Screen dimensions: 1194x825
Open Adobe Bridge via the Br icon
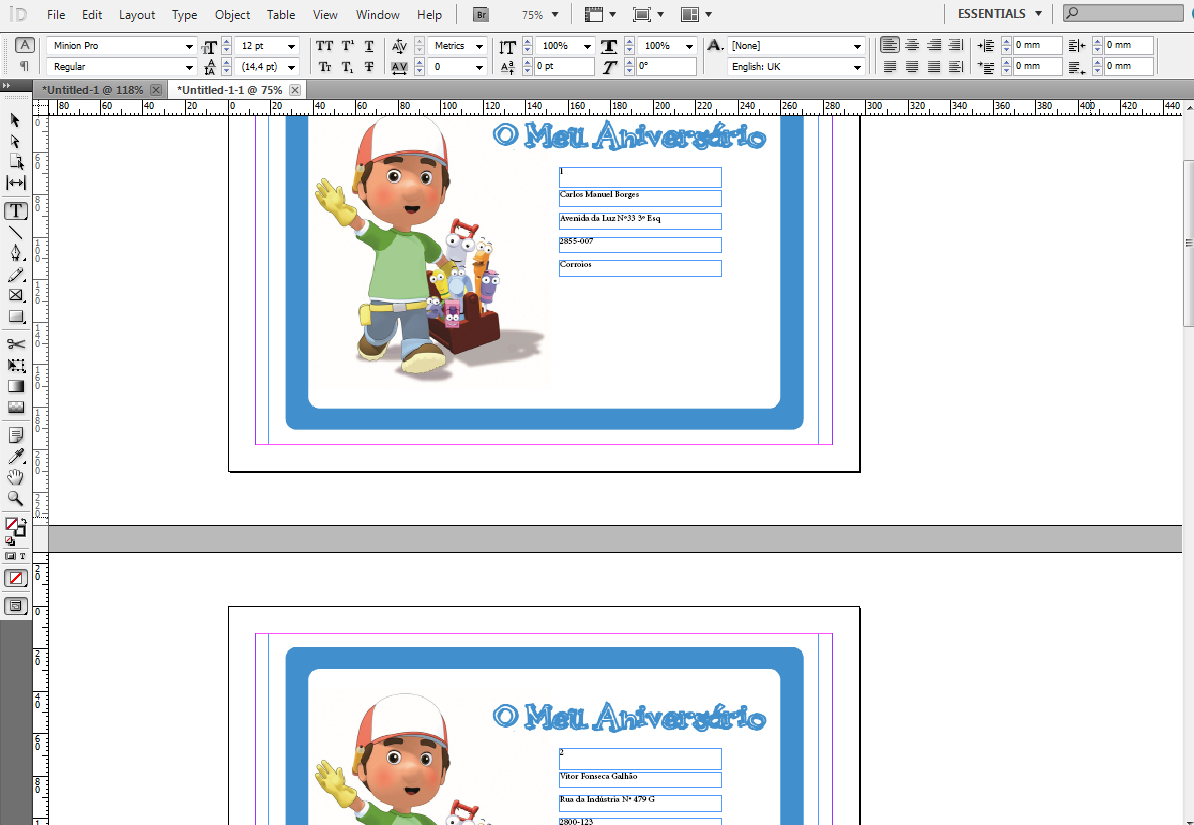479,14
